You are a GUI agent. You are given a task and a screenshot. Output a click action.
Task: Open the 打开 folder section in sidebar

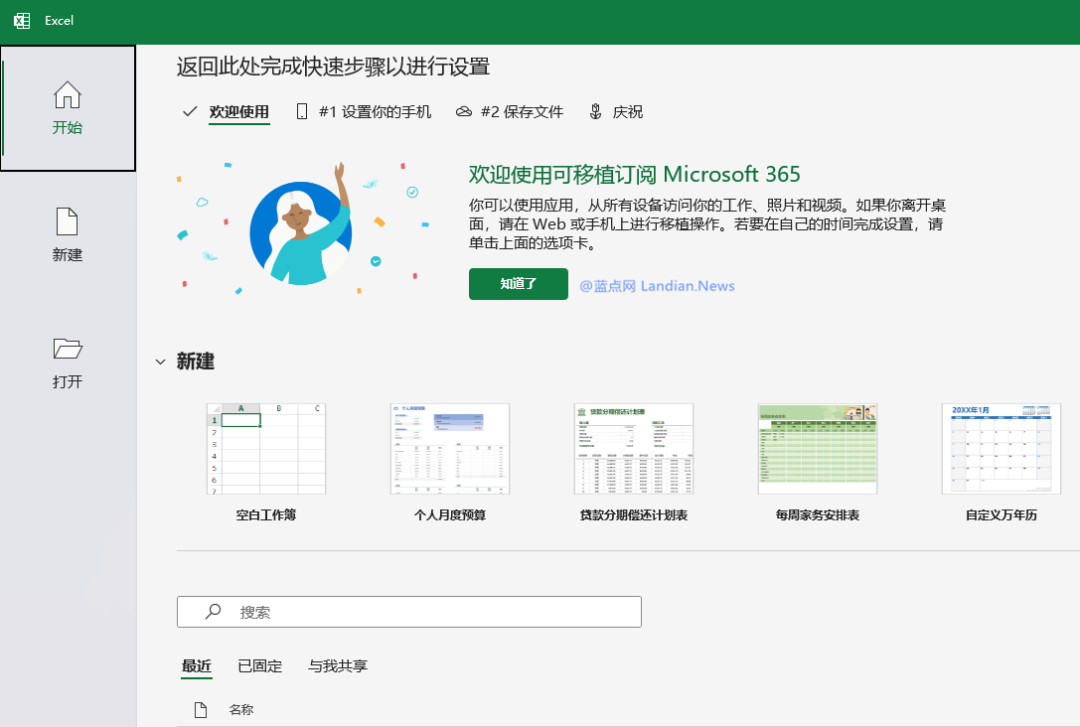68,362
